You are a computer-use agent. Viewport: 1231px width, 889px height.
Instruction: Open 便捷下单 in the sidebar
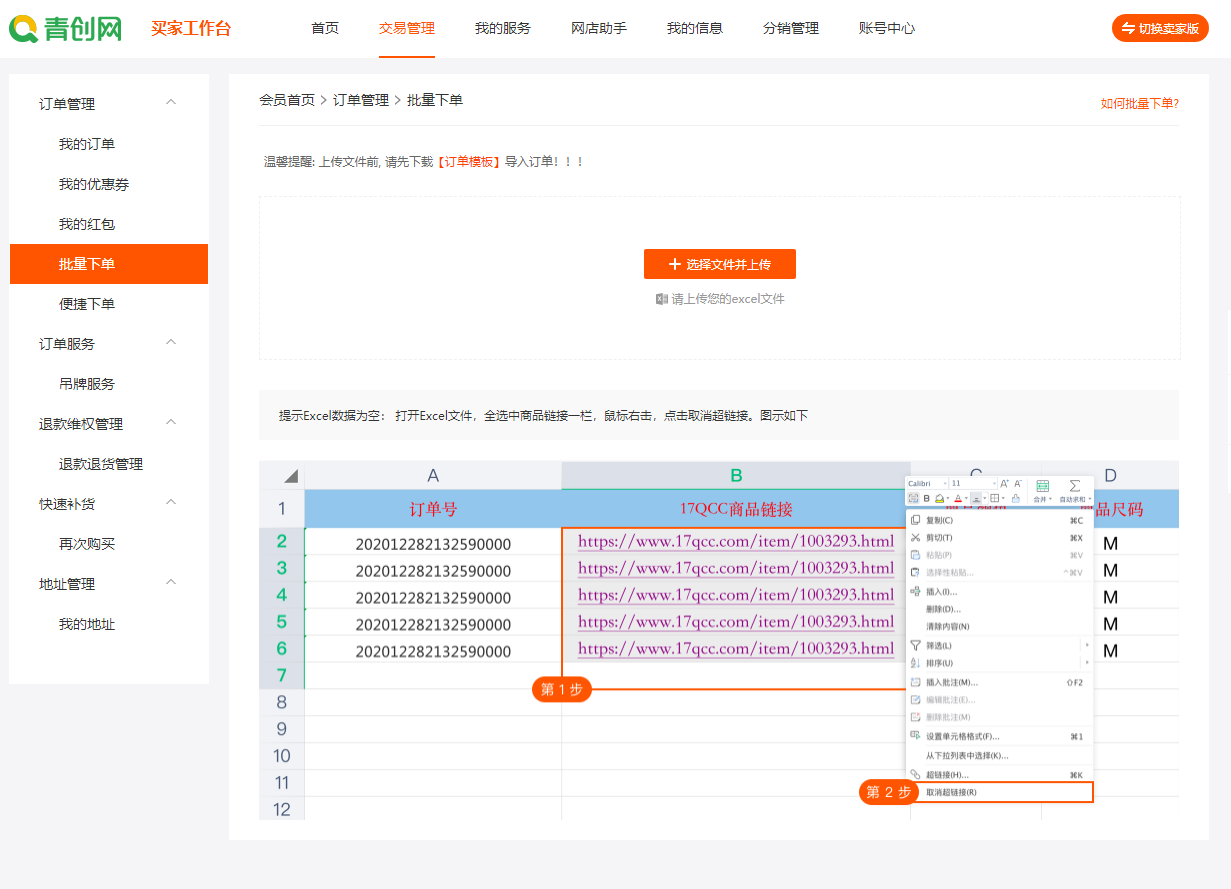click(x=87, y=304)
